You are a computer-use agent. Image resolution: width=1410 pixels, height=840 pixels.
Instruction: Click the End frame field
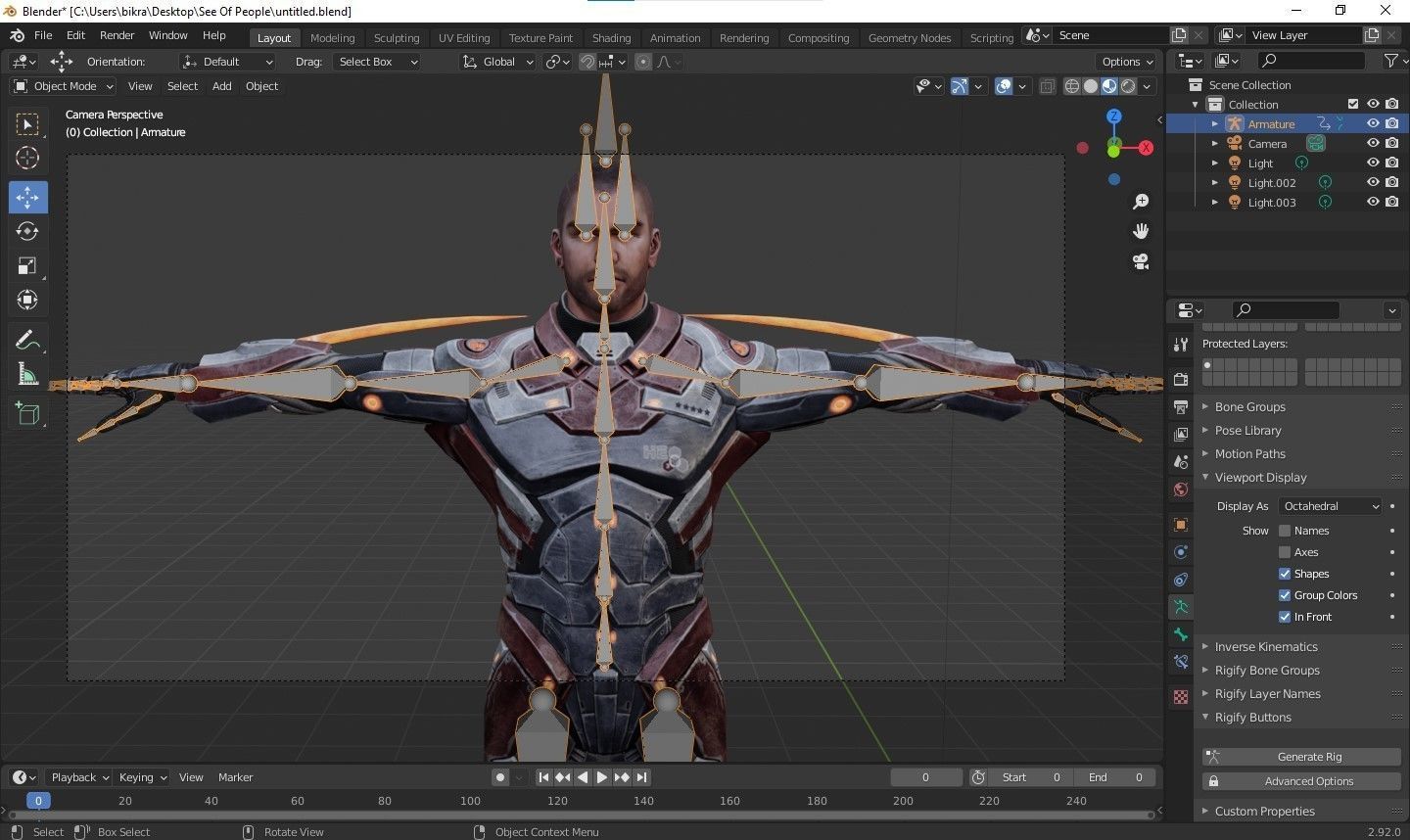click(1115, 777)
